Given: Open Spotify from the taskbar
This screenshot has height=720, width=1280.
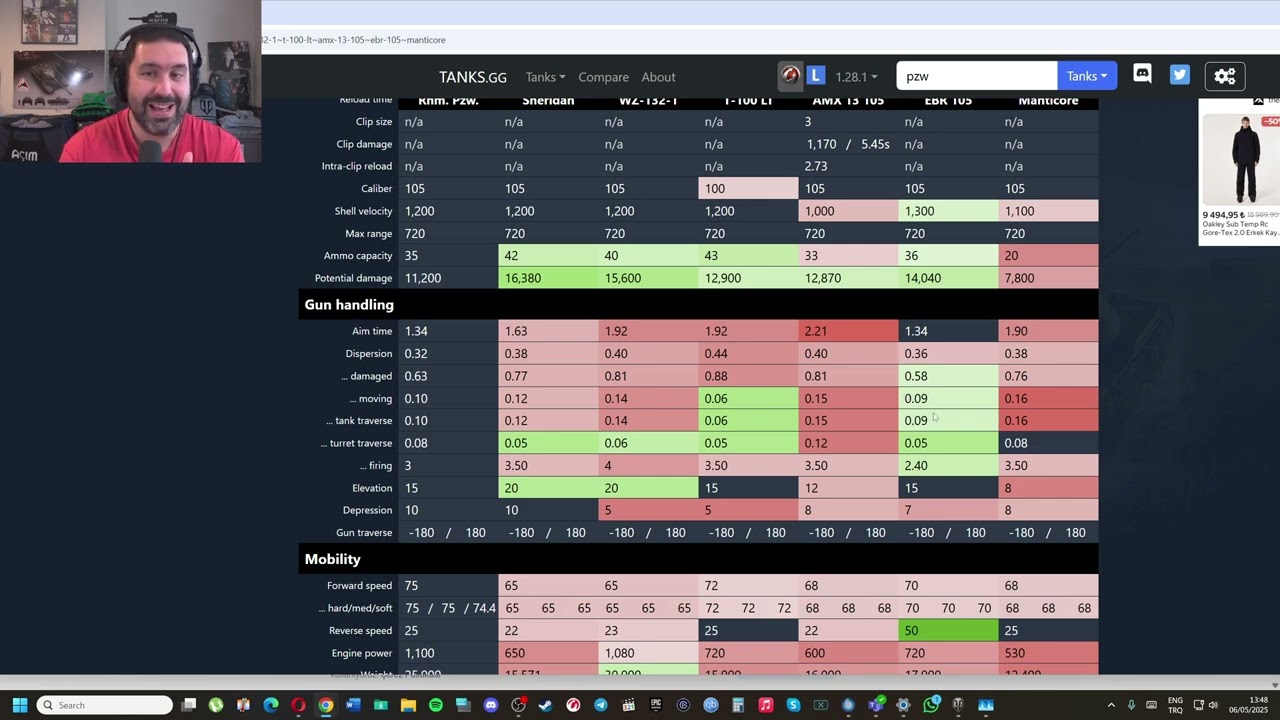Looking at the screenshot, I should (x=436, y=705).
